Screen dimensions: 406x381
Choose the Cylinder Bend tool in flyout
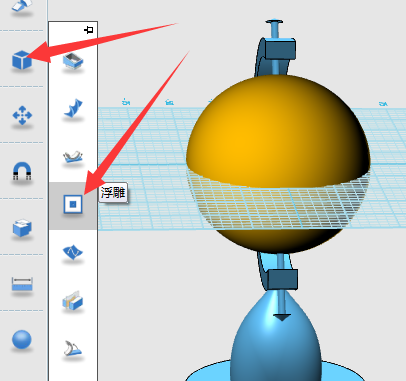point(73,348)
